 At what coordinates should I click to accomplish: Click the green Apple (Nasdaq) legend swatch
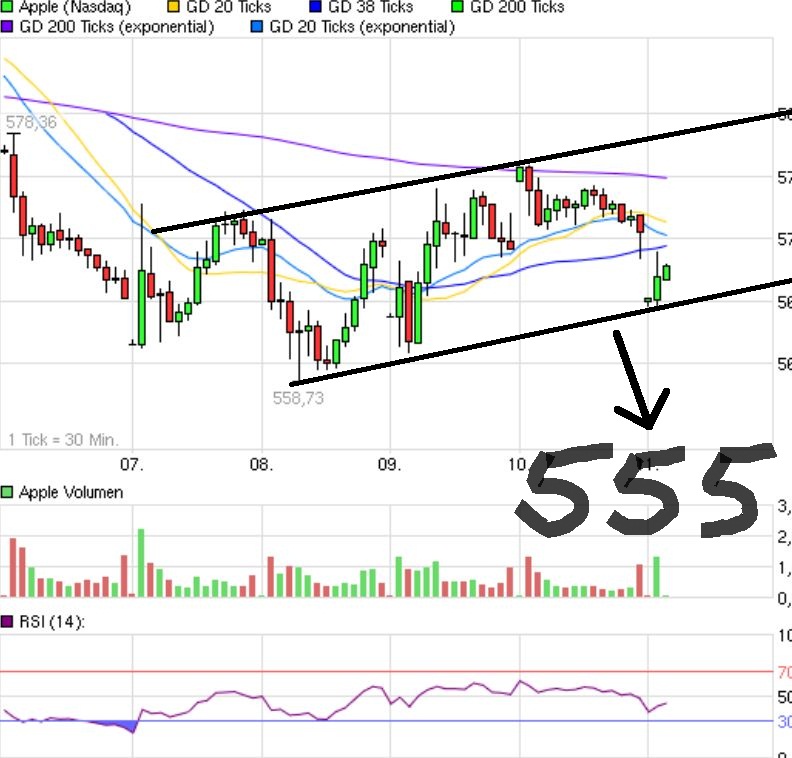(x=7, y=7)
